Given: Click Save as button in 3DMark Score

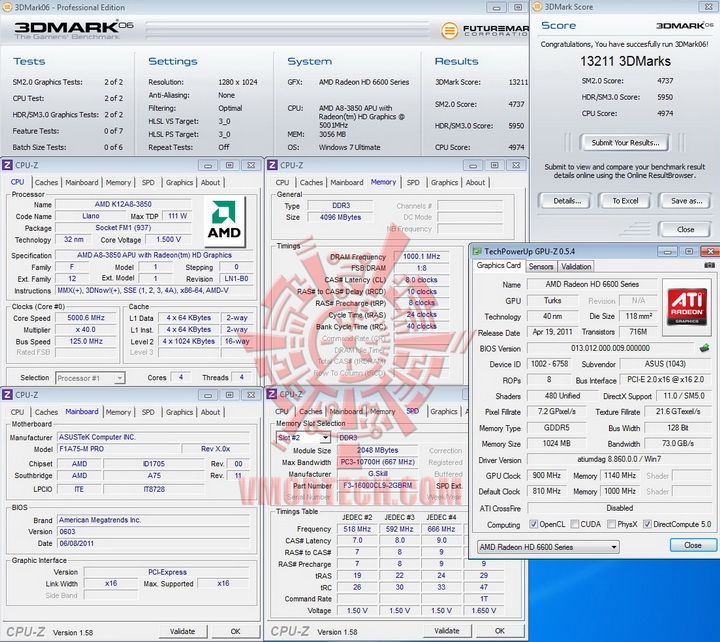Looking at the screenshot, I should pos(686,201).
